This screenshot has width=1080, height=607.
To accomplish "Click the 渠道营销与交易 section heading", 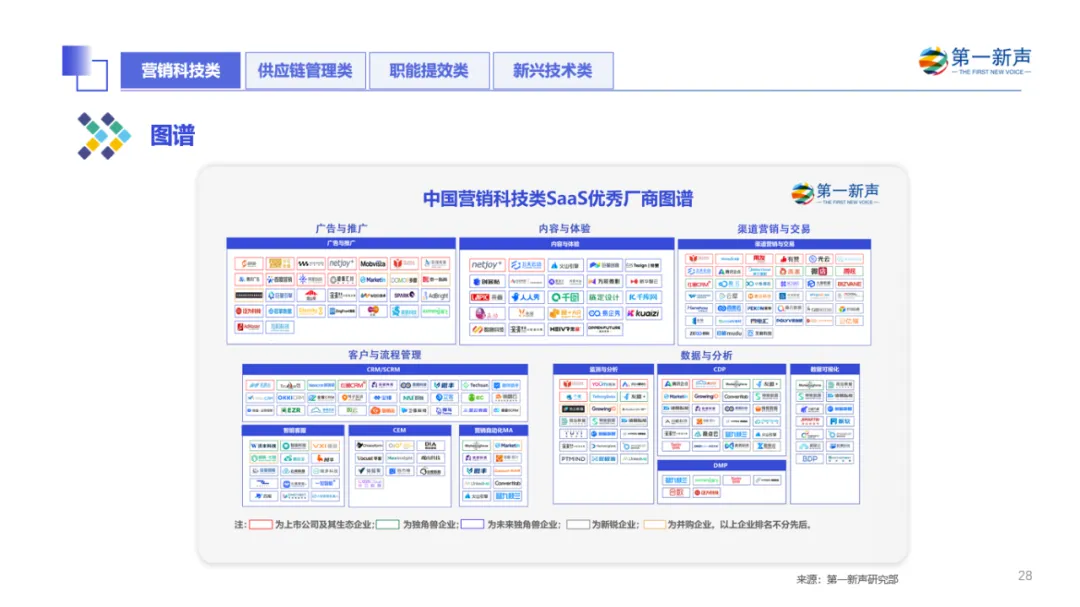I will point(773,229).
